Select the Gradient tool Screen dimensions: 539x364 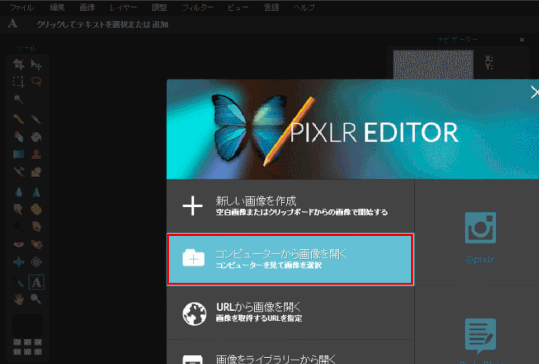click(19, 154)
